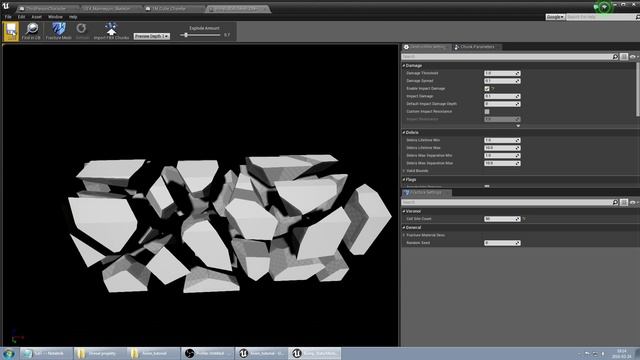Click the Damage Threshold value field
The height and width of the screenshot is (360, 640).
click(502, 73)
